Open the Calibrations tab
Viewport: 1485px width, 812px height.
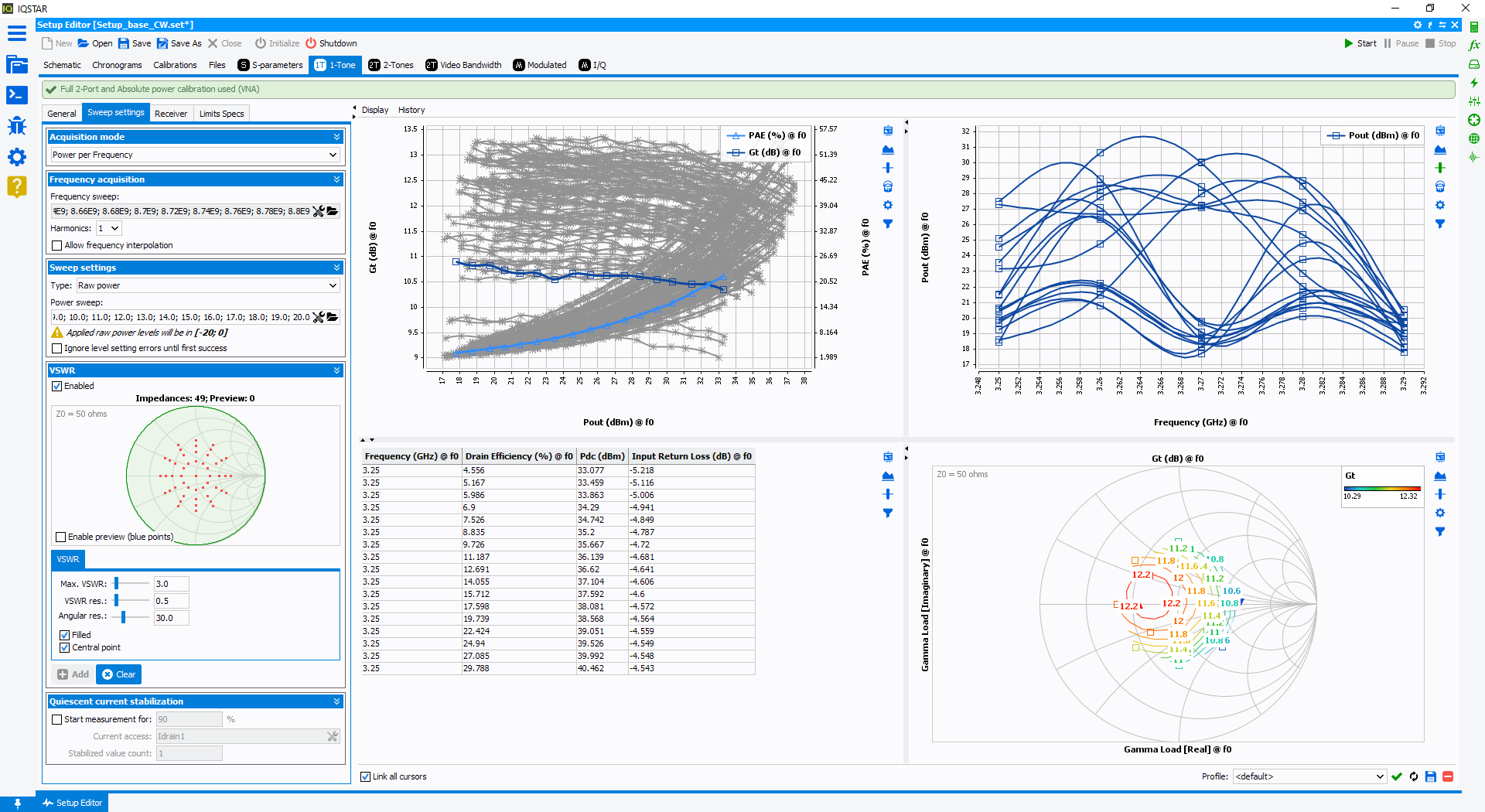[x=175, y=65]
